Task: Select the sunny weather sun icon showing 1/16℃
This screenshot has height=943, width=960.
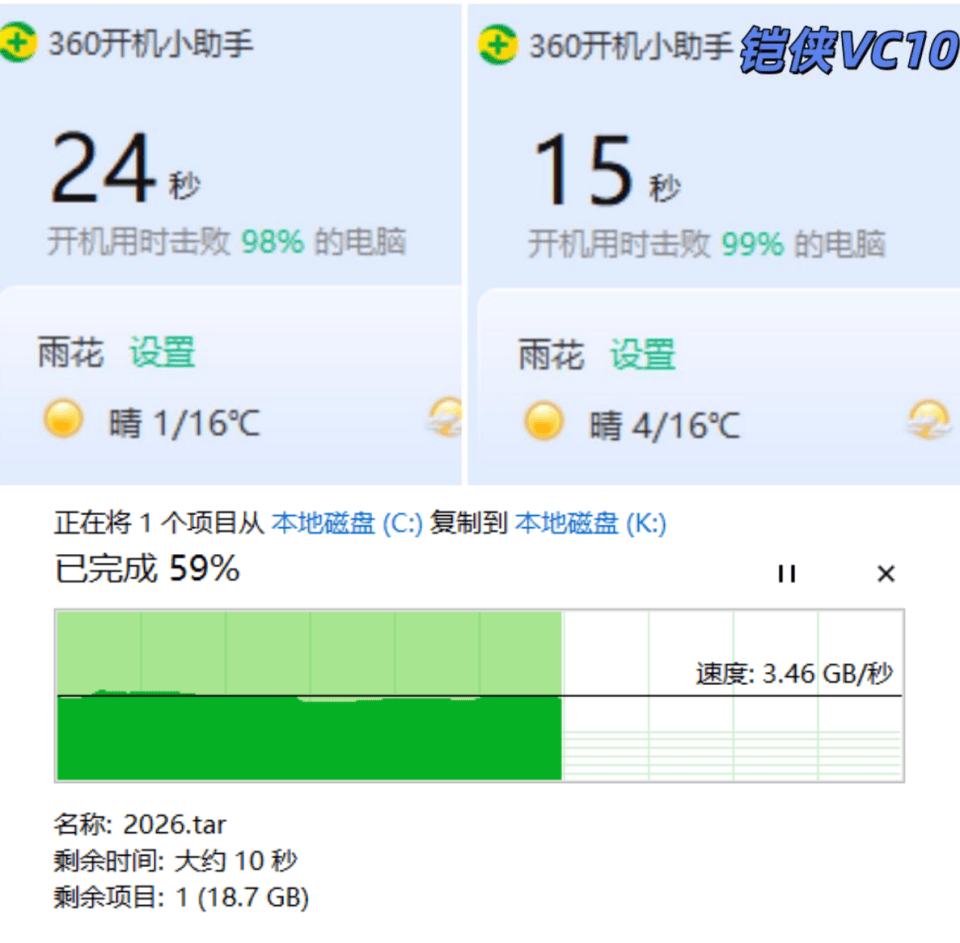Action: (63, 419)
